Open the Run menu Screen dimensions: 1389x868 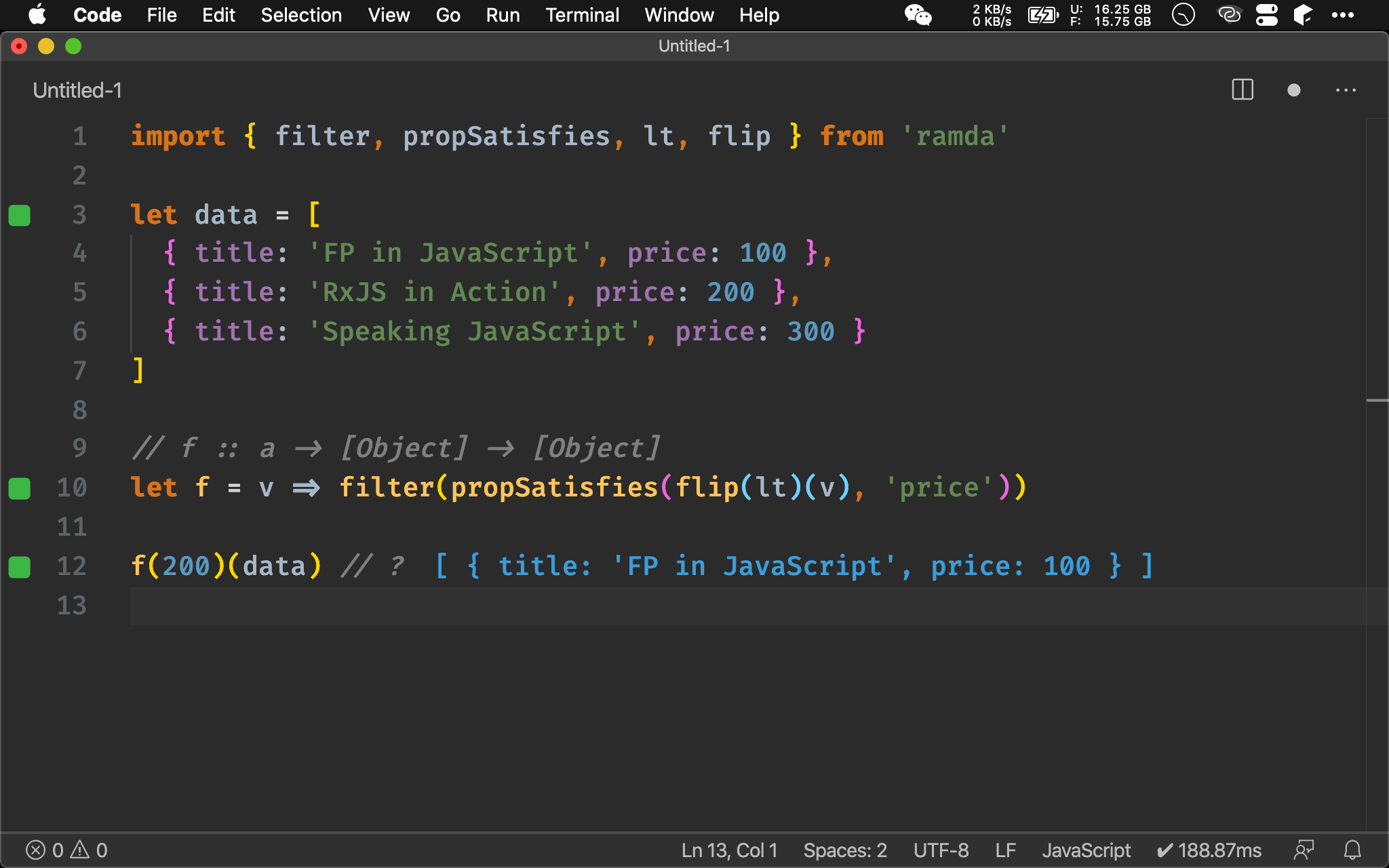pyautogui.click(x=503, y=15)
